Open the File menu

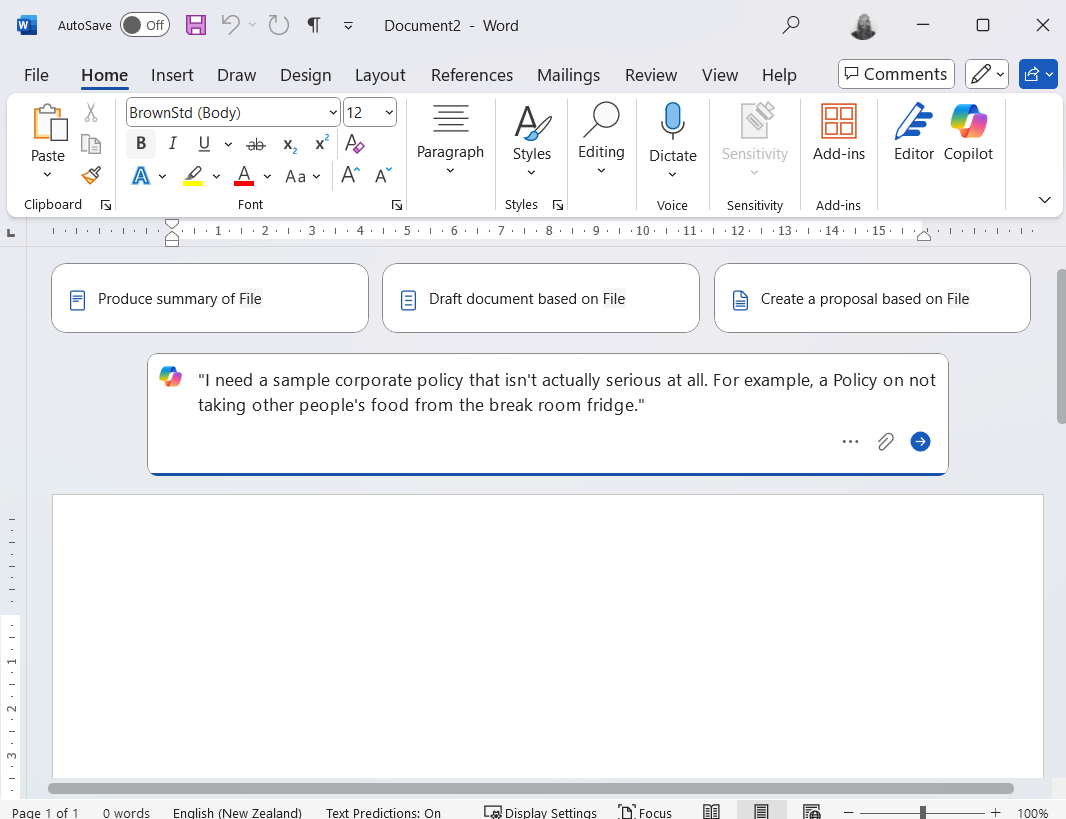36,75
